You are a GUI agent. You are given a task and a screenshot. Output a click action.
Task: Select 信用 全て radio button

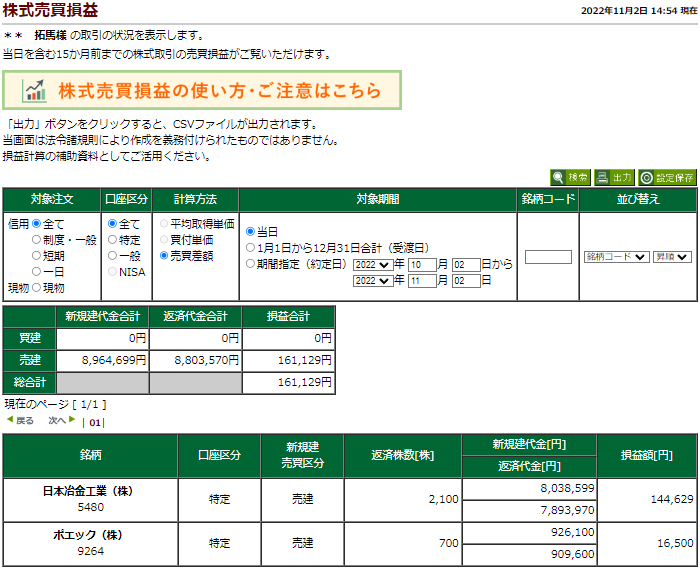pyautogui.click(x=36, y=224)
